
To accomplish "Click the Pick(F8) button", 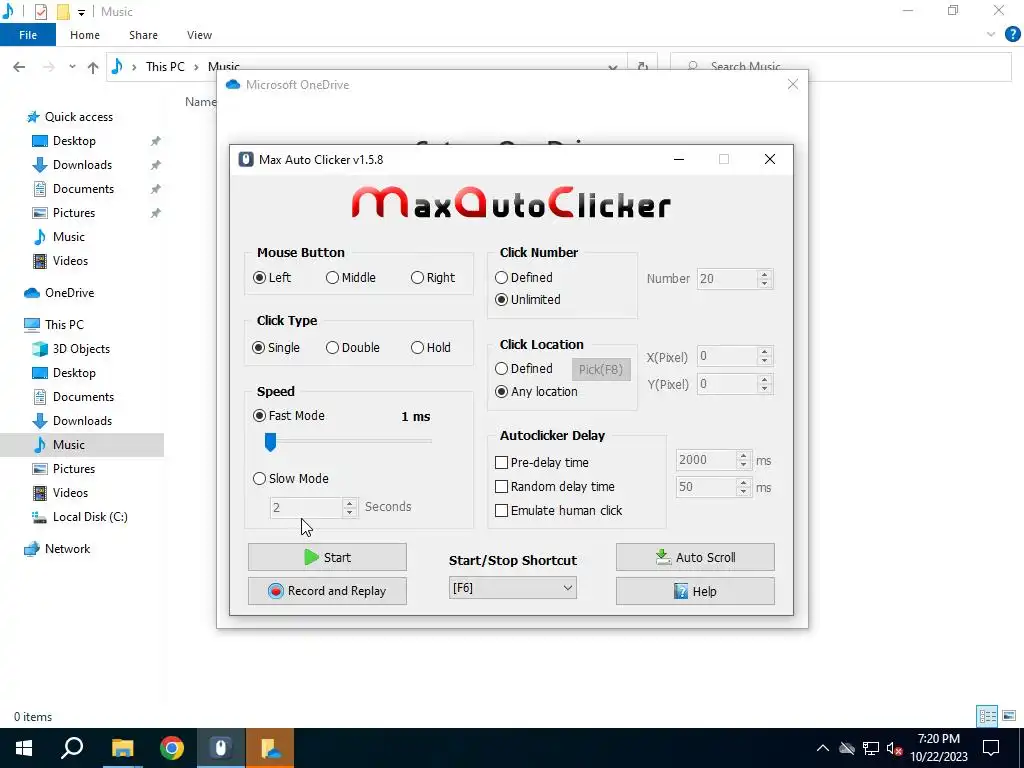I will pyautogui.click(x=601, y=370).
